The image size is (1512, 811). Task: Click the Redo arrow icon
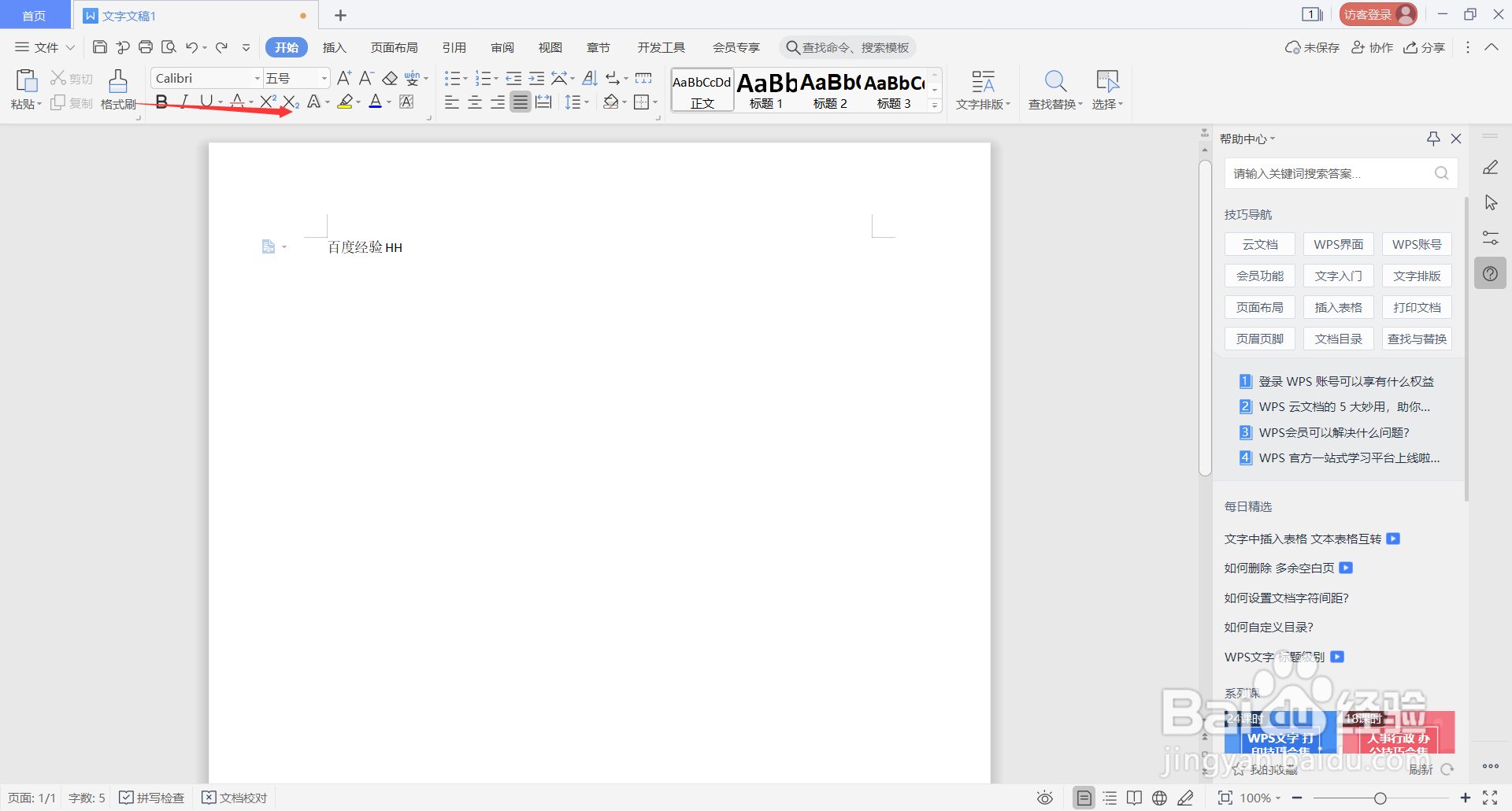[222, 47]
